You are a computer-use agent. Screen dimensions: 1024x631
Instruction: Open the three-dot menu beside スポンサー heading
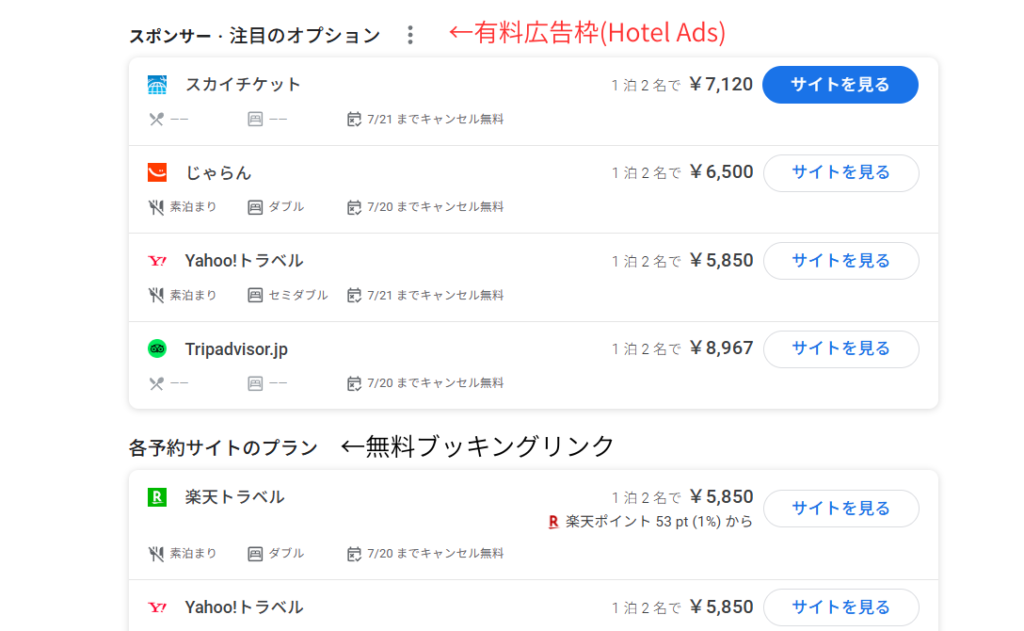tap(410, 35)
